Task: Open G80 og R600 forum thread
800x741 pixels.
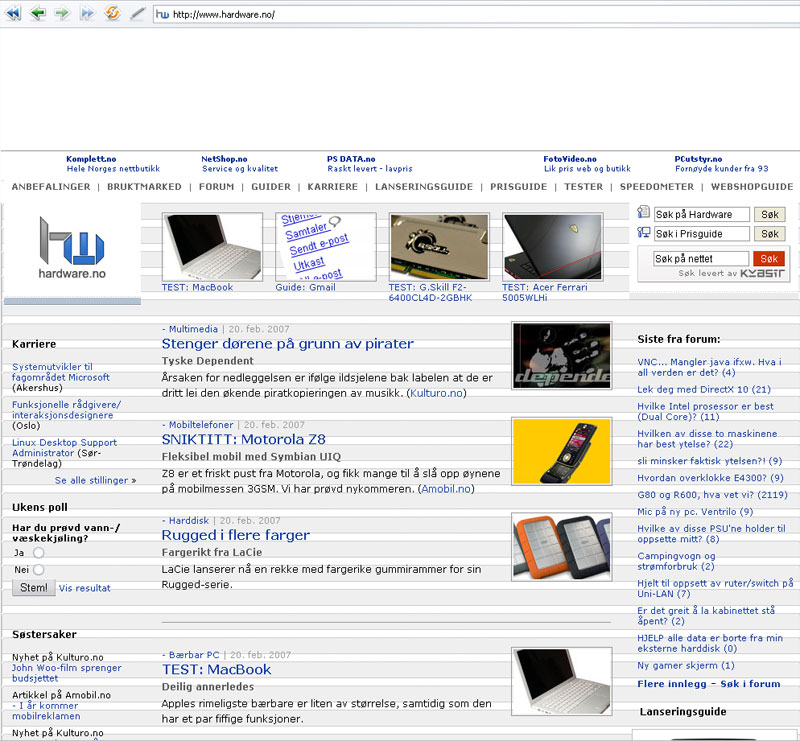Action: pos(712,495)
